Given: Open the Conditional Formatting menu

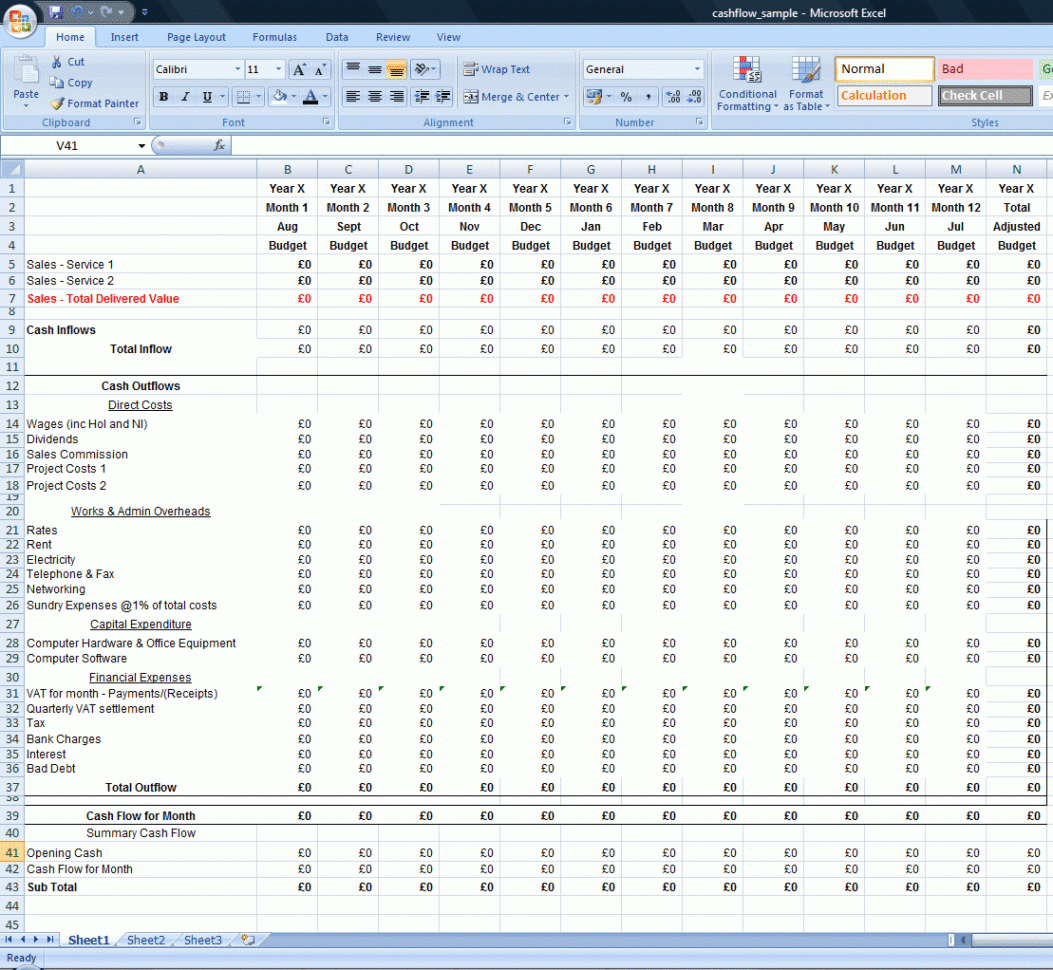Looking at the screenshot, I should (x=747, y=85).
